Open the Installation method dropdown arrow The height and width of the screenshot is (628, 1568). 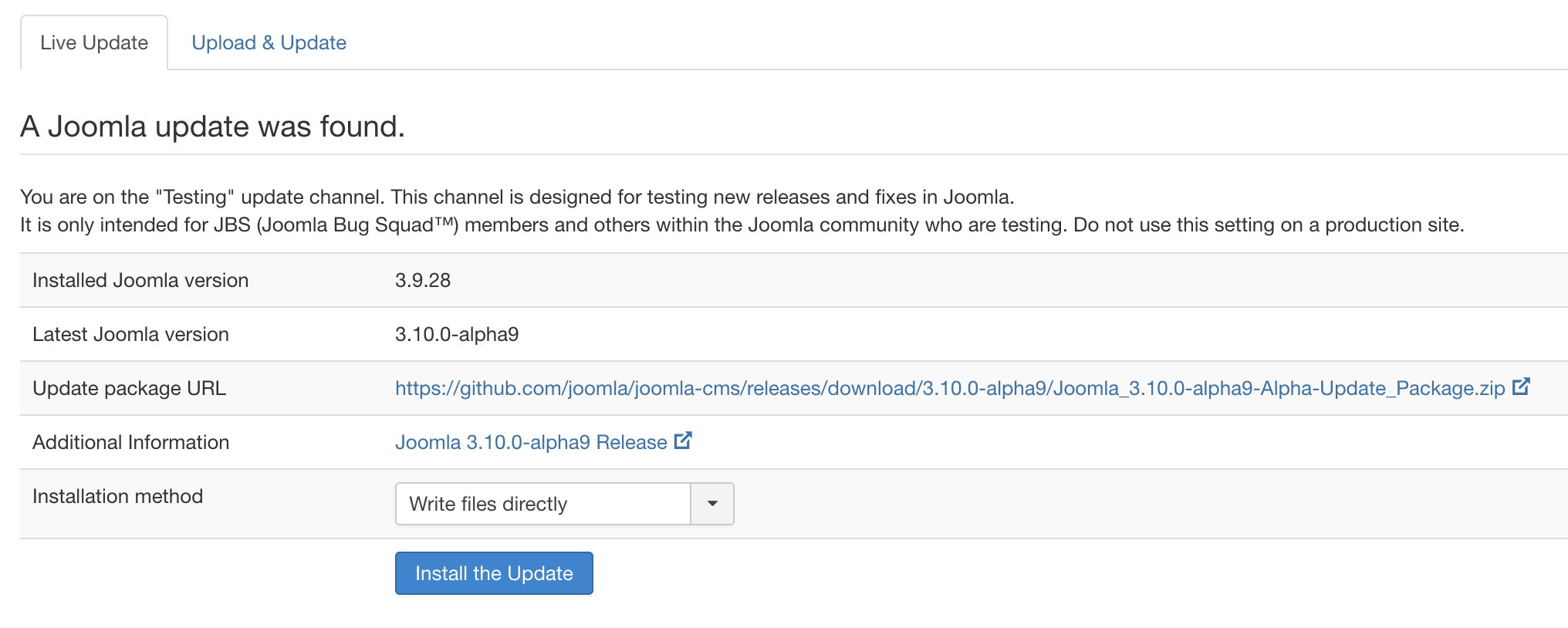712,504
